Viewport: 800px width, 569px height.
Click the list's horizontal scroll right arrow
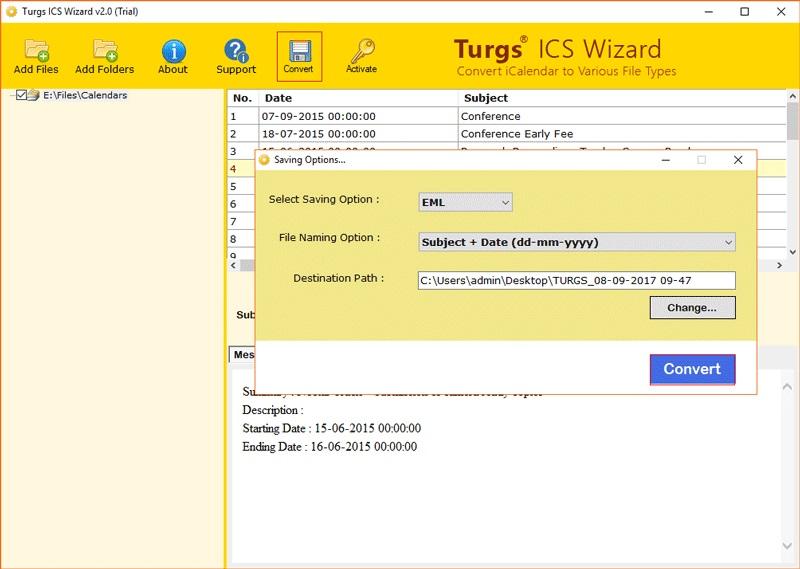(x=780, y=265)
